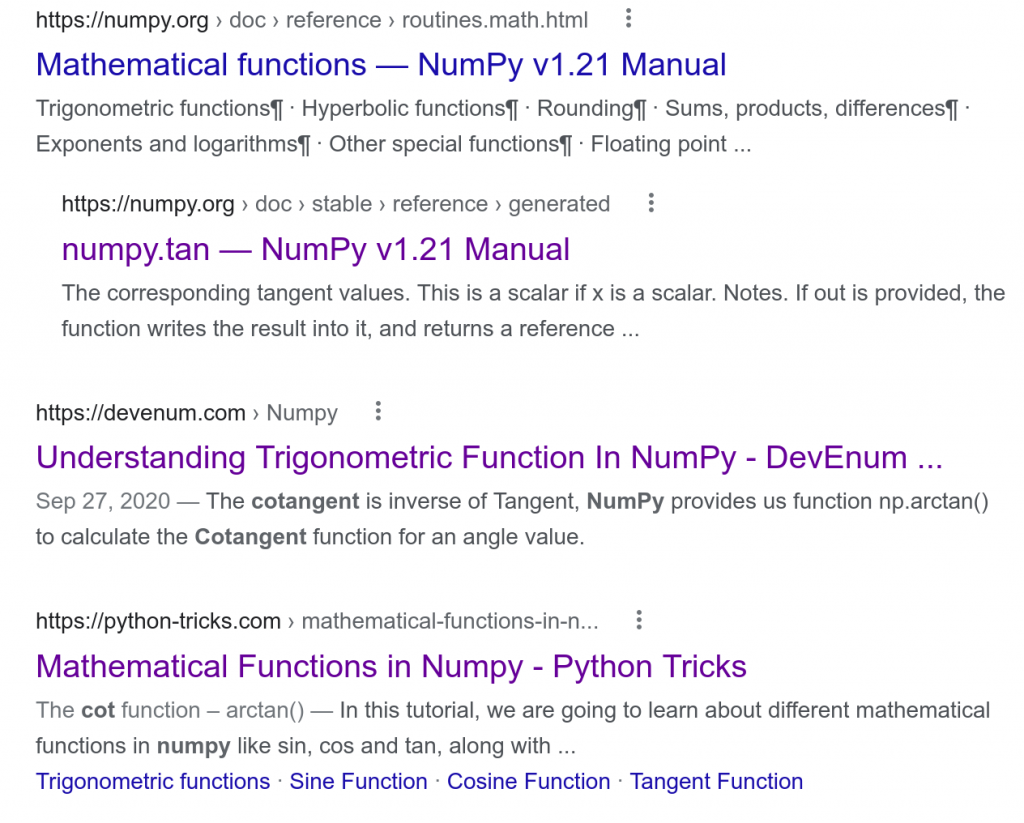This screenshot has height=823, width=1024.
Task: Click snippet text 'Exponents and logarithms'
Action: tap(167, 144)
